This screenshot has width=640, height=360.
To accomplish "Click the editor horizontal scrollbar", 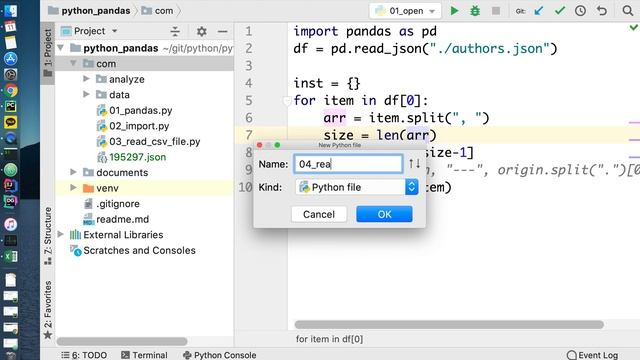I will [x=449, y=324].
